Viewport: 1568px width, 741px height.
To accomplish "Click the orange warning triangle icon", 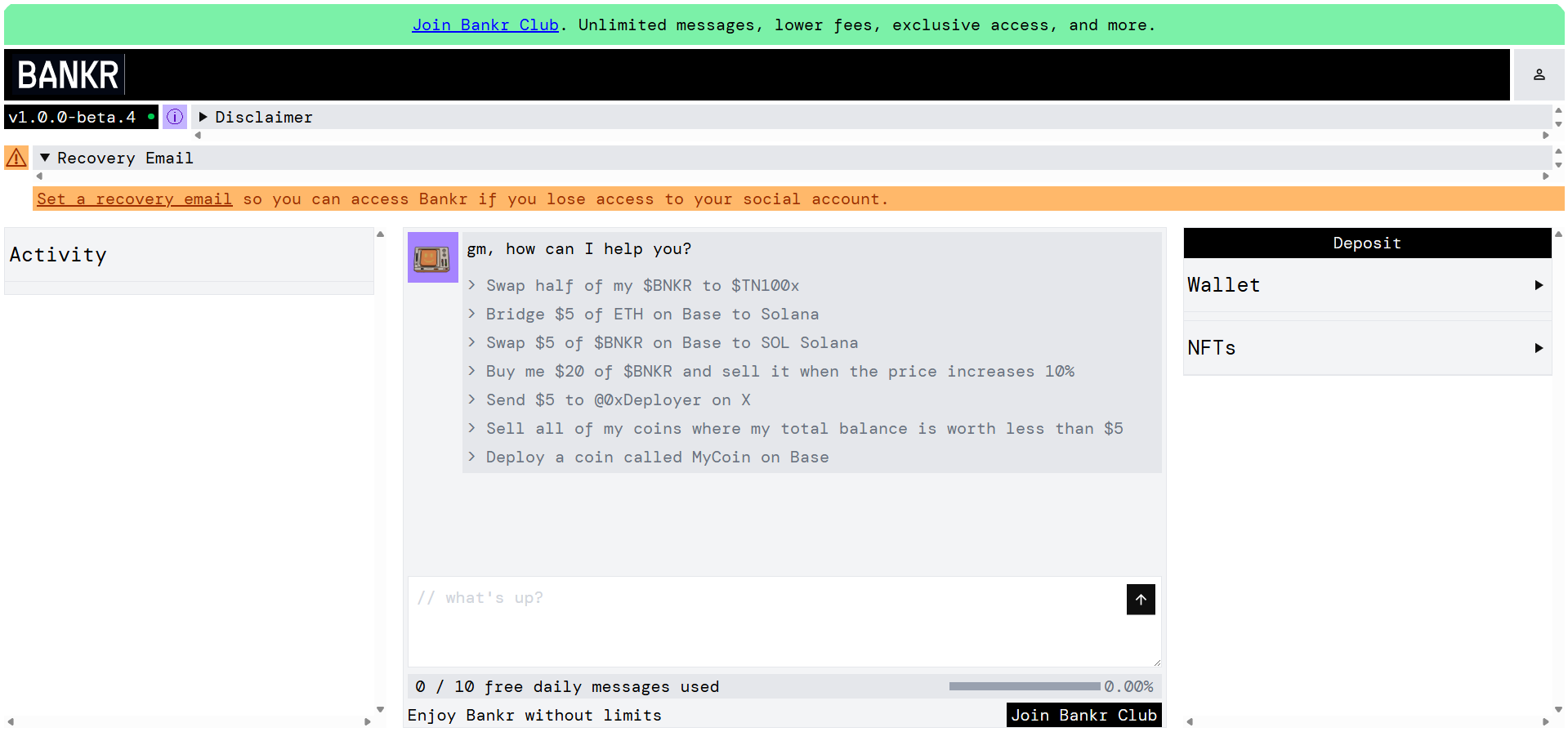I will (16, 158).
